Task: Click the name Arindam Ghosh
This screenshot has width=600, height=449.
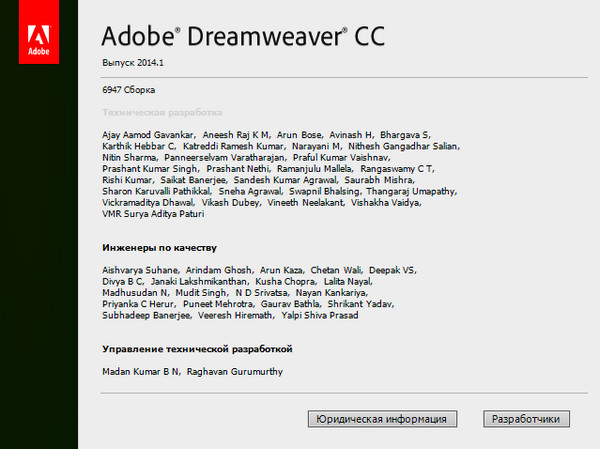Action: (x=218, y=271)
